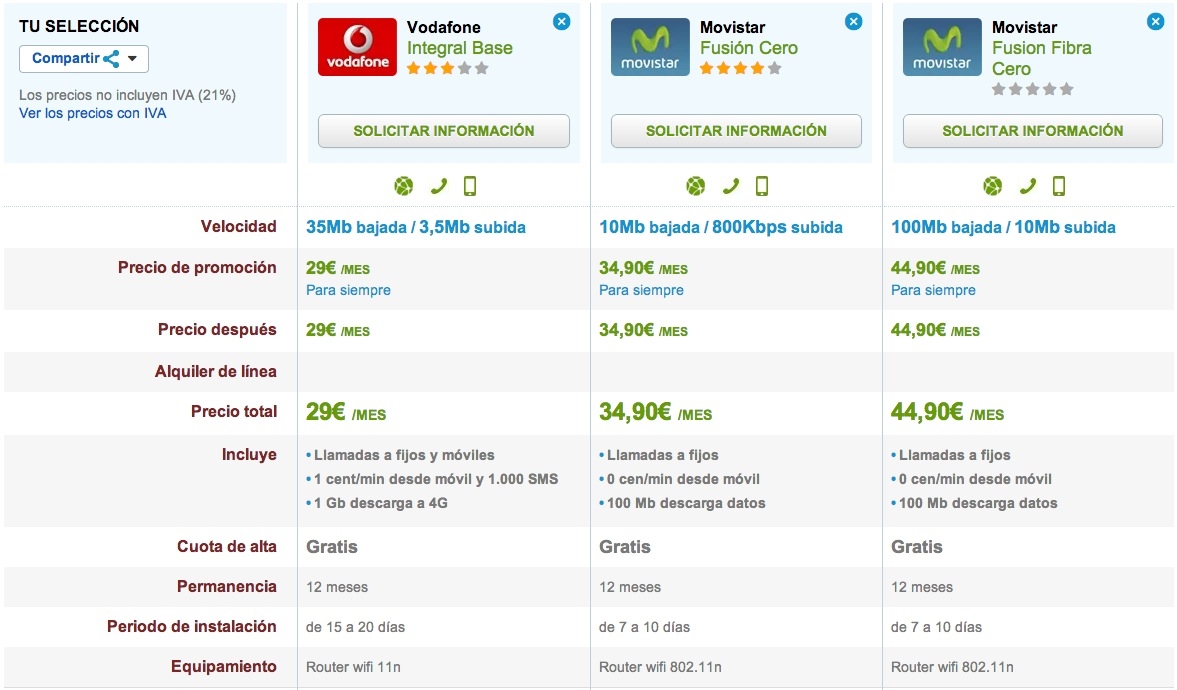Open the Fusión Cero plan link
1177x690 pixels.
click(x=749, y=48)
